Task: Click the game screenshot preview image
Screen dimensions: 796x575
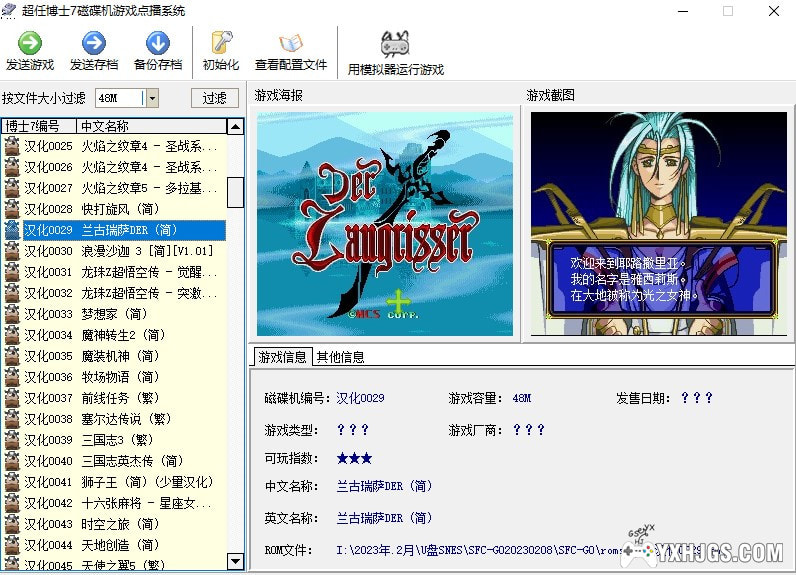Action: click(659, 224)
